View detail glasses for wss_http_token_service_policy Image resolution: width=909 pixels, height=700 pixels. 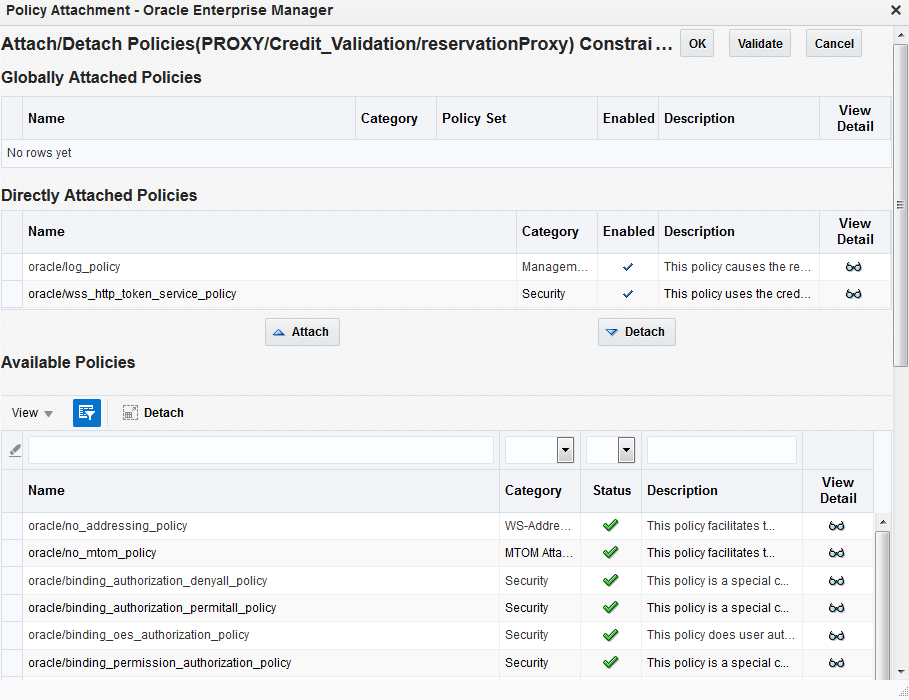point(853,293)
